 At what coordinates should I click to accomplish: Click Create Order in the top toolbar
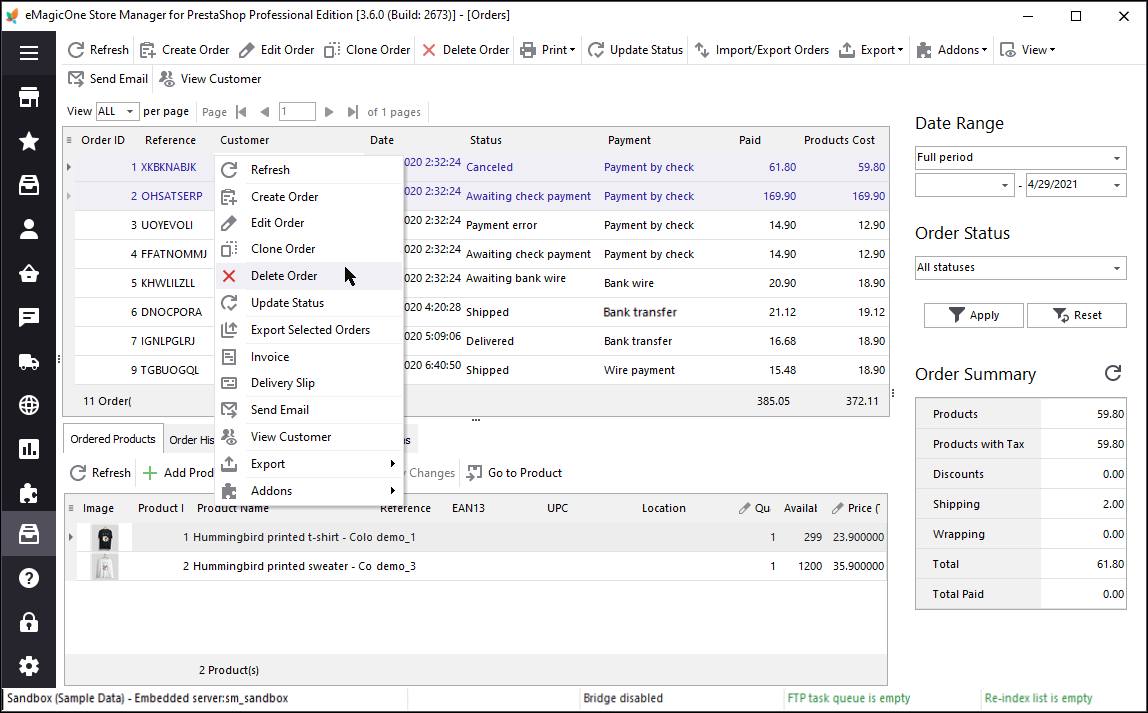tap(184, 50)
